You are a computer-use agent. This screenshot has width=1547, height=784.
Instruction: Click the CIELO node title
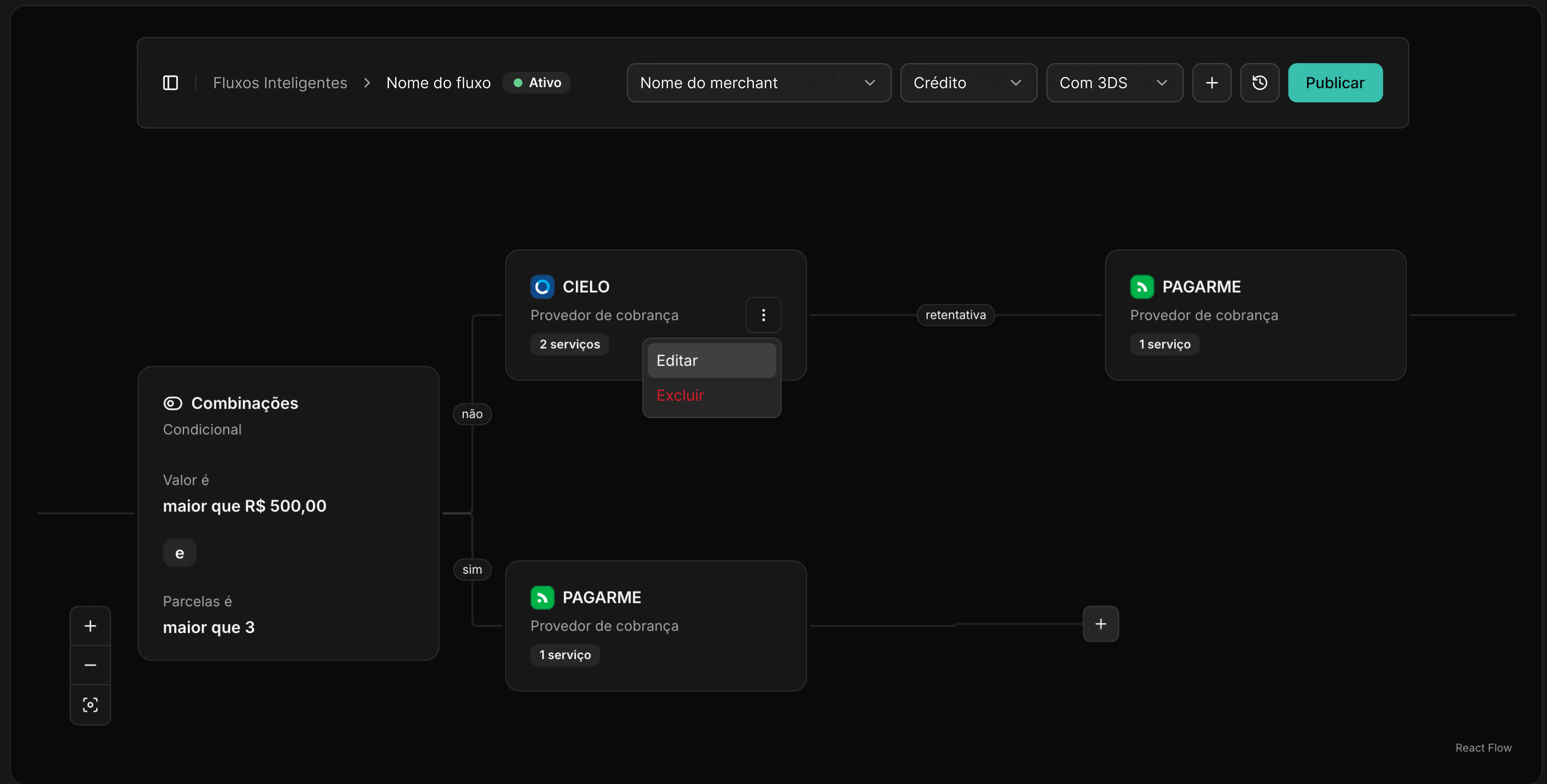pos(585,287)
